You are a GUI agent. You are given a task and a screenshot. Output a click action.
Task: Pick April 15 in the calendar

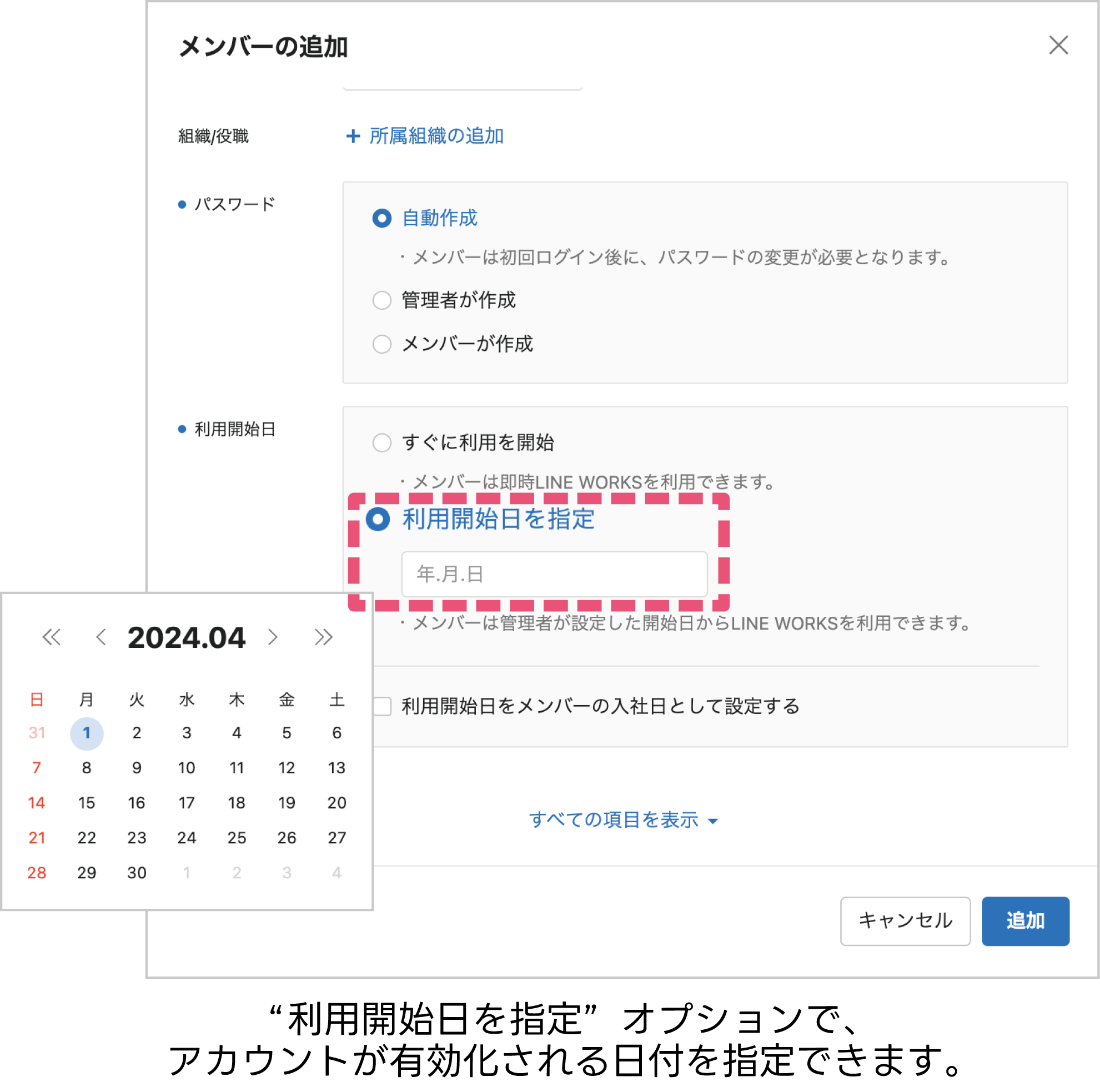point(87,803)
